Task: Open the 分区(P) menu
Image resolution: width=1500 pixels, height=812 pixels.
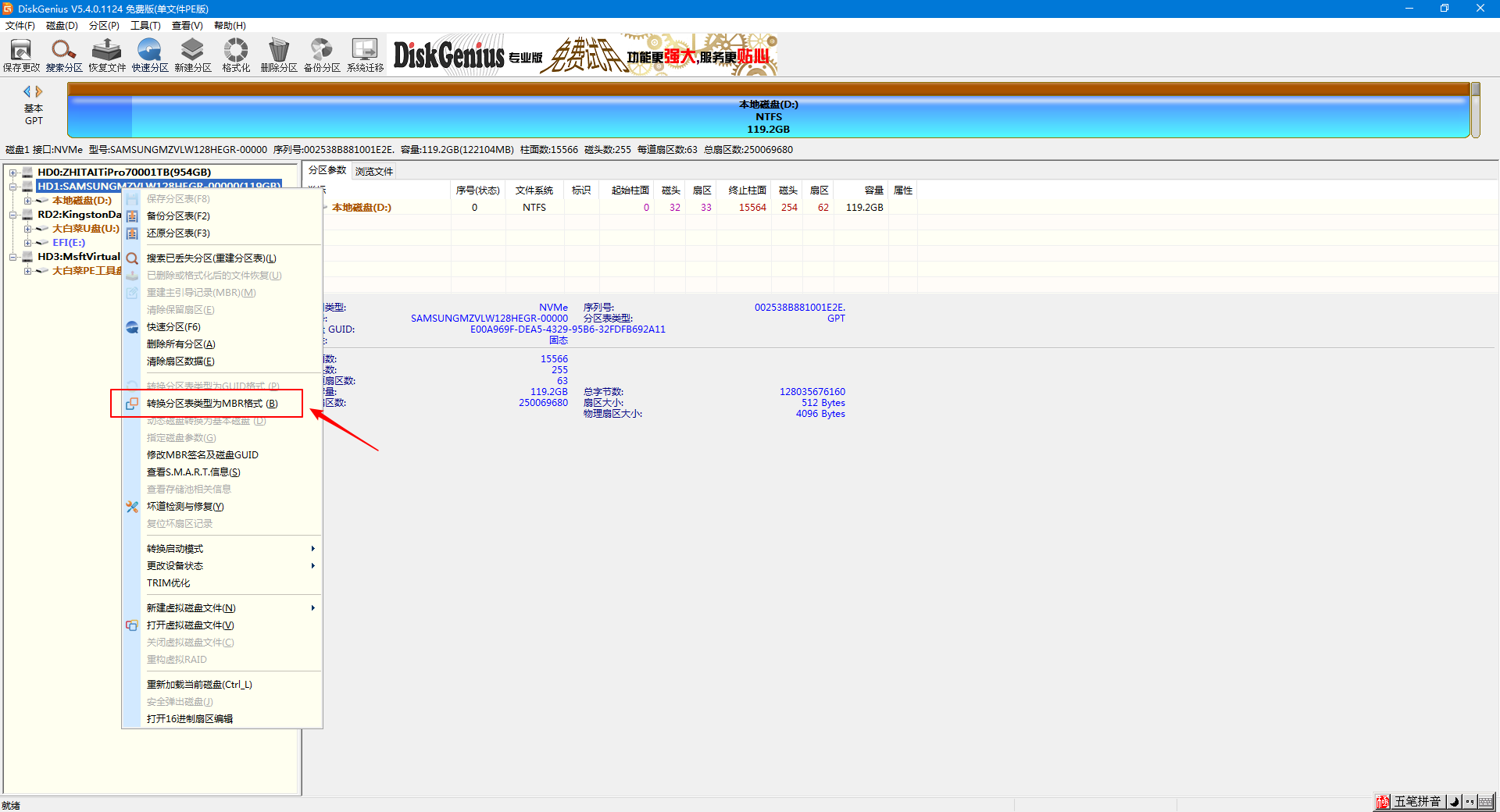Action: tap(104, 26)
